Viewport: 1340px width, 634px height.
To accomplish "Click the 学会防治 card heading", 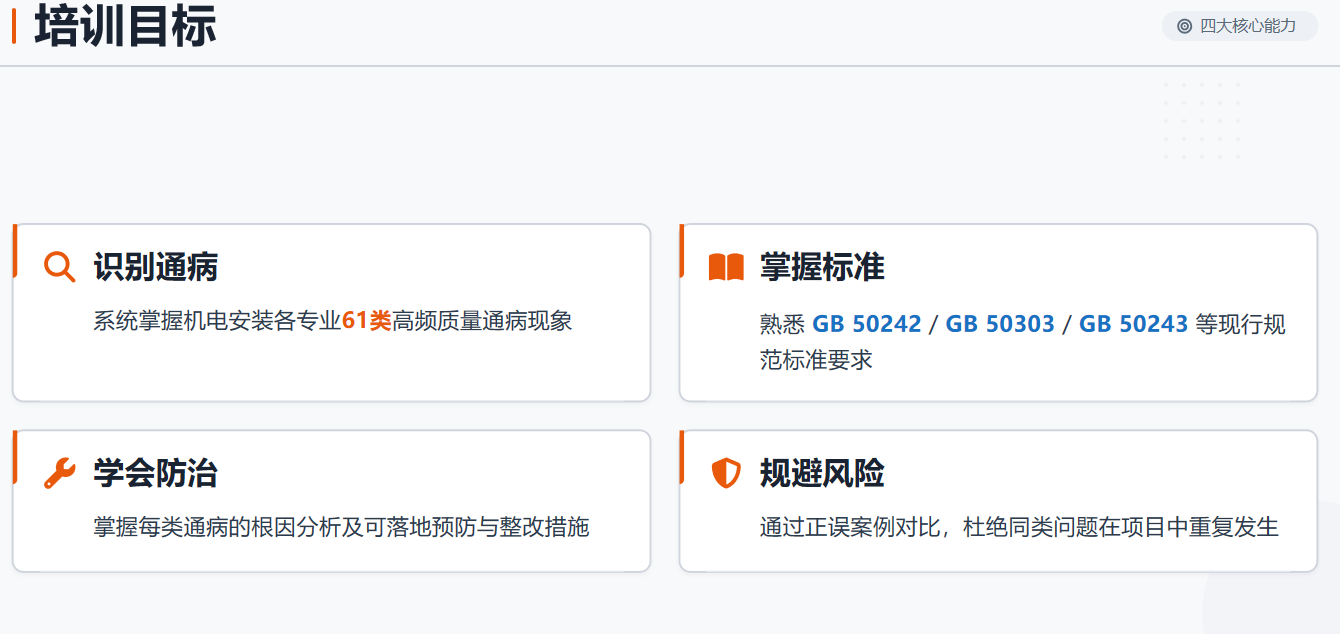I will coord(156,473).
